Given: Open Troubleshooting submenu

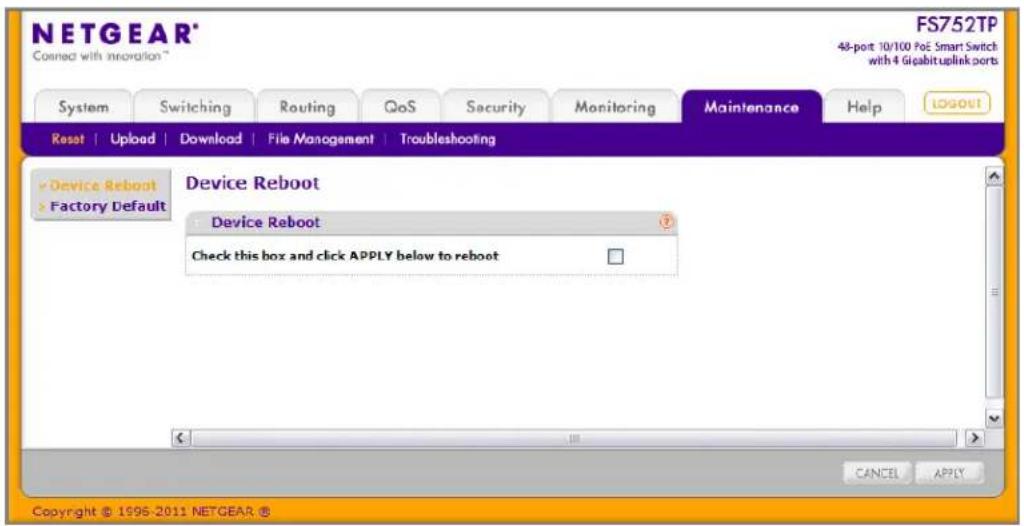Looking at the screenshot, I should (447, 139).
